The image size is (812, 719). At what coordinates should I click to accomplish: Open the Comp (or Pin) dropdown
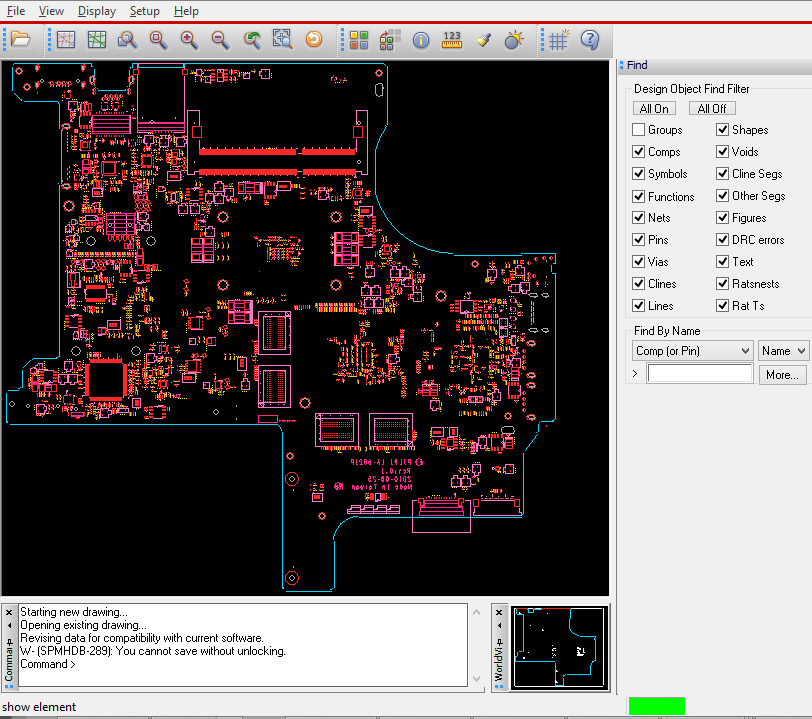(692, 351)
